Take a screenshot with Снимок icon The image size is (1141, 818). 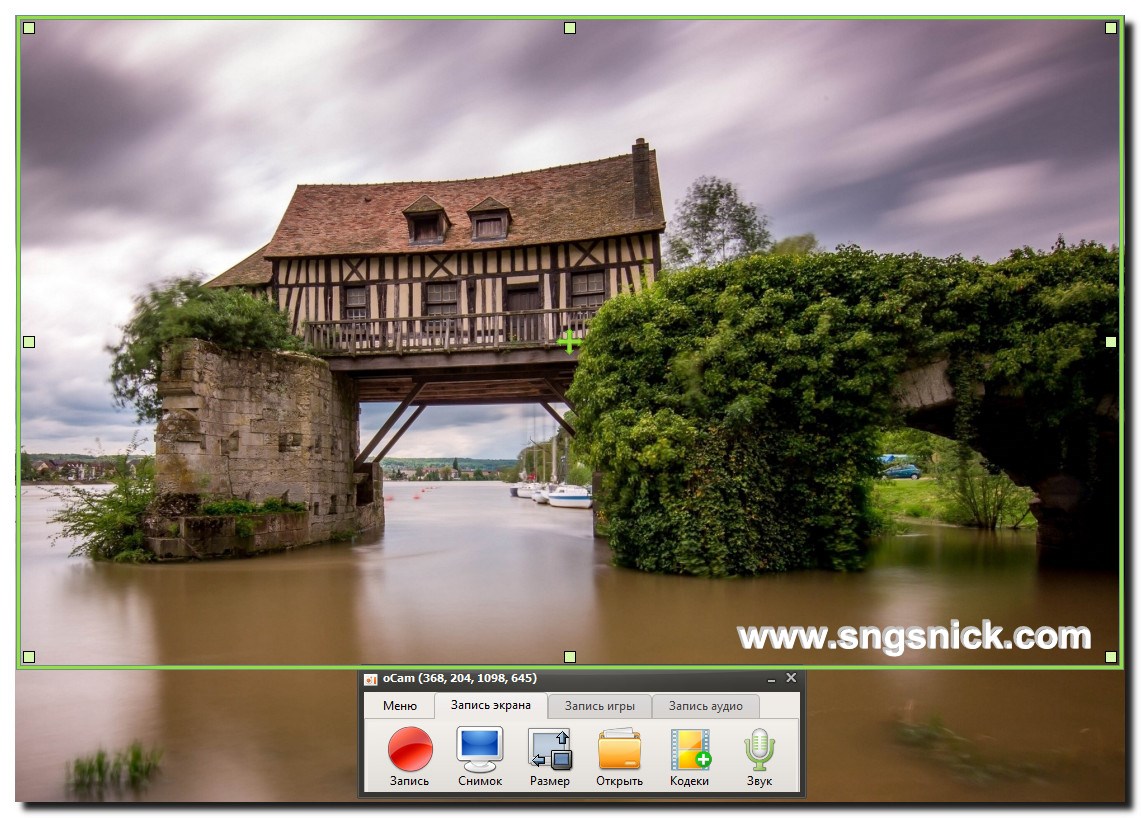click(480, 757)
